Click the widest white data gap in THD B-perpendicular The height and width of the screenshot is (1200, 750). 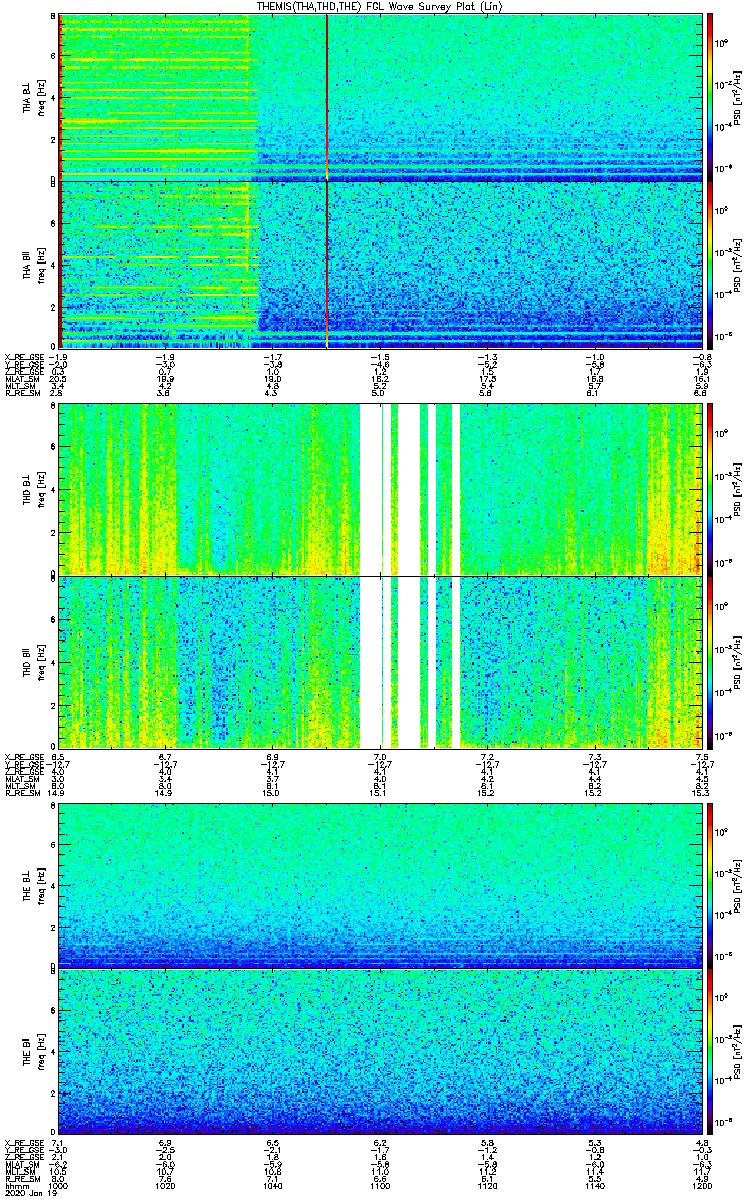pyautogui.click(x=371, y=488)
